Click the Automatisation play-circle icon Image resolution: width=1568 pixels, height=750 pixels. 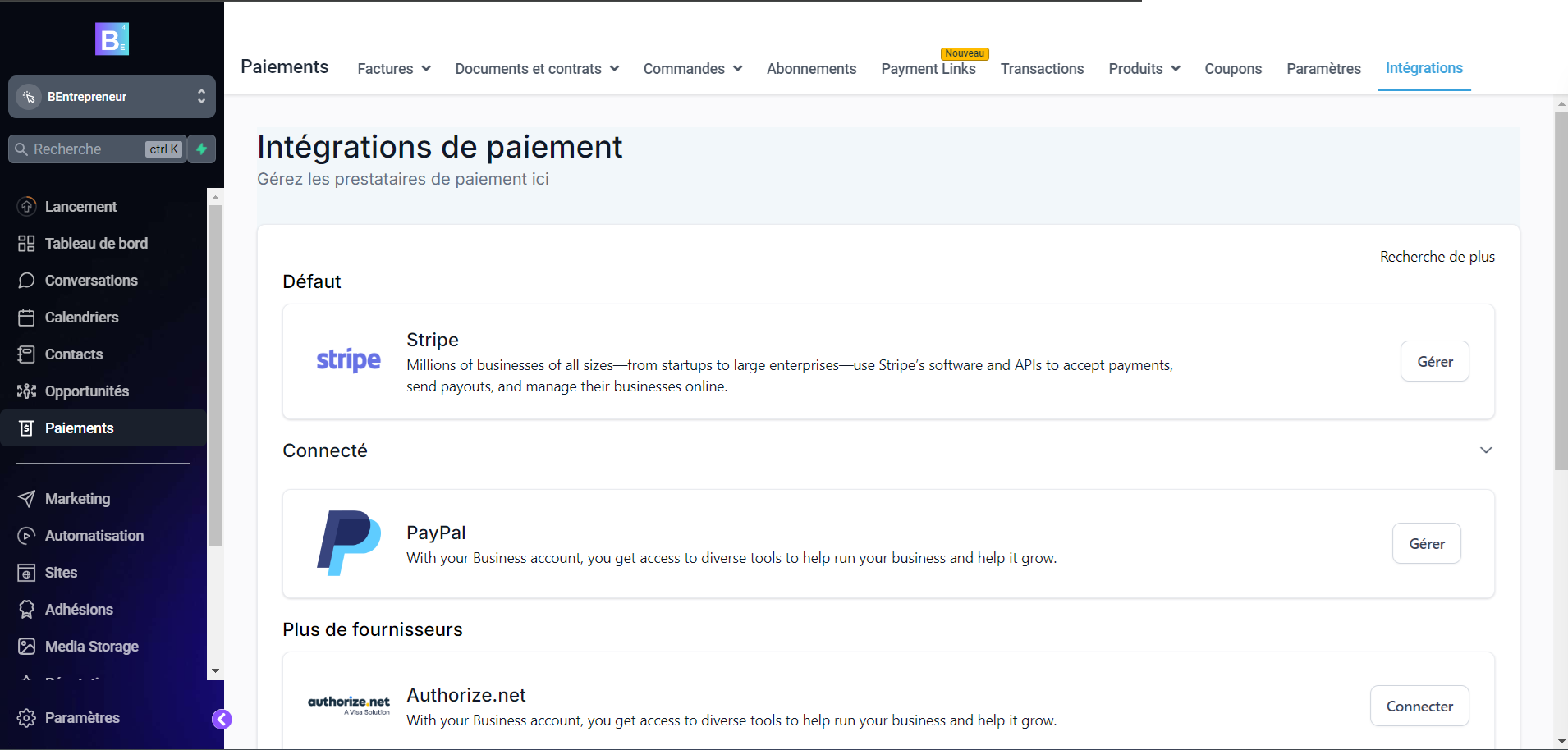[26, 536]
